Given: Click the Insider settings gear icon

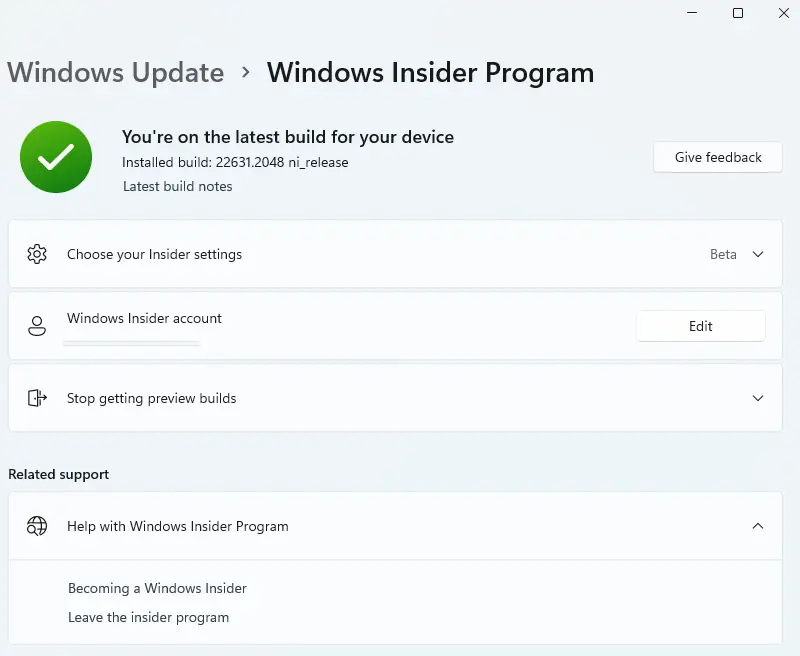Looking at the screenshot, I should pos(37,254).
